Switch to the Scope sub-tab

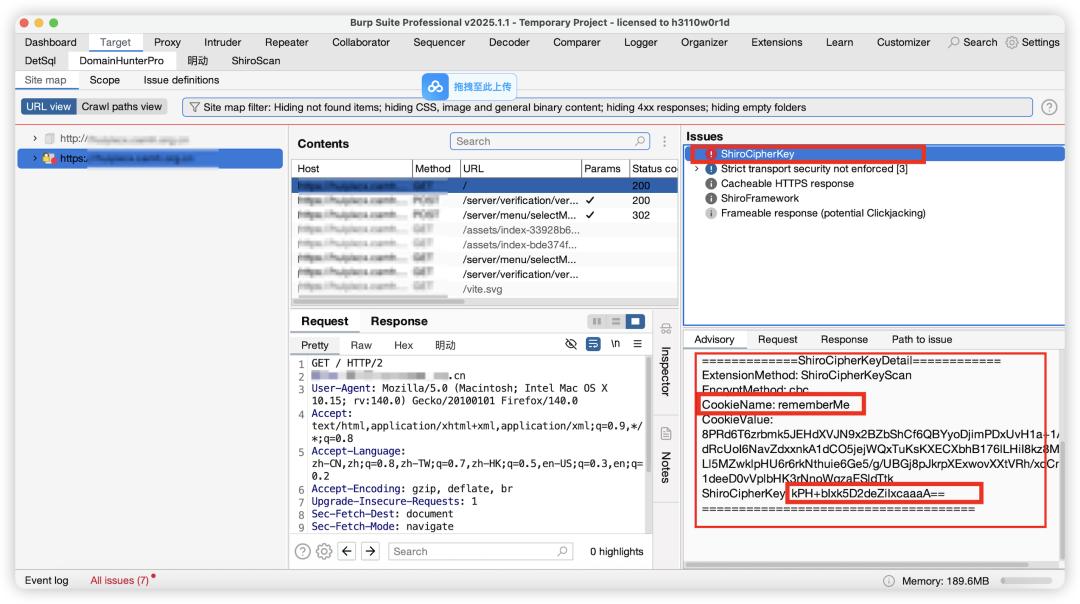pyautogui.click(x=105, y=80)
